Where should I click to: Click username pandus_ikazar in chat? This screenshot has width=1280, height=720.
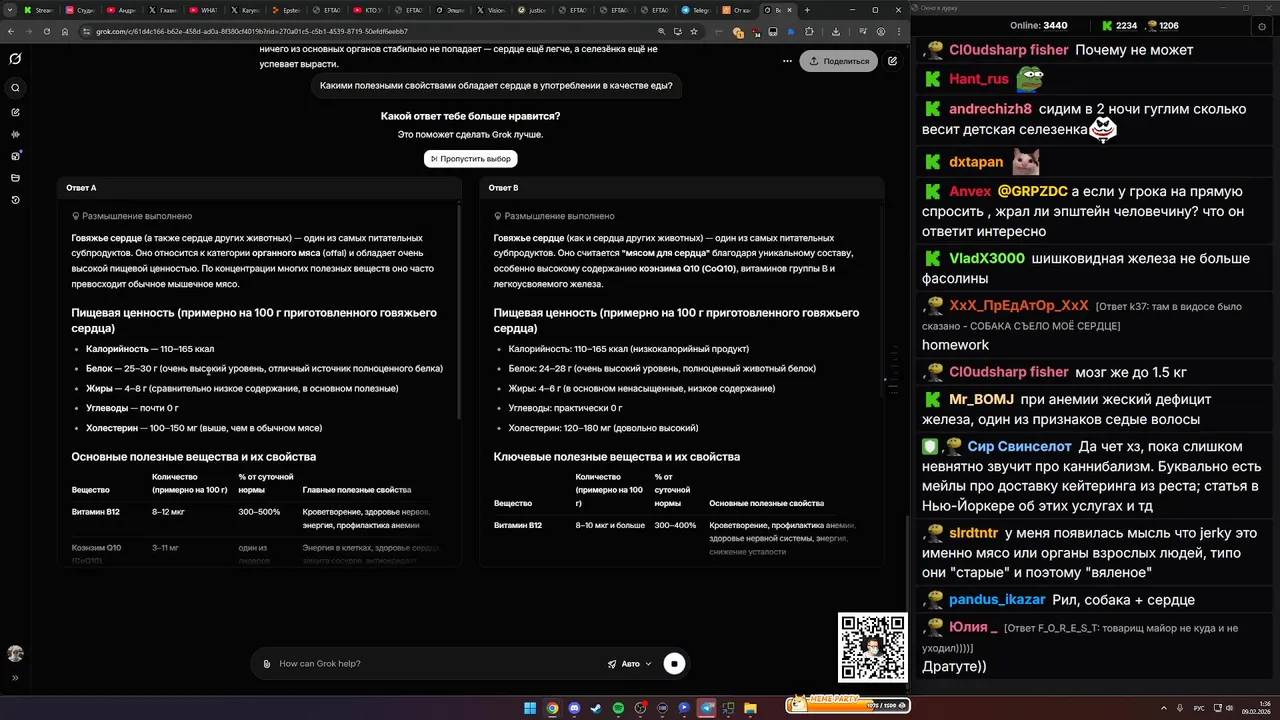997,600
